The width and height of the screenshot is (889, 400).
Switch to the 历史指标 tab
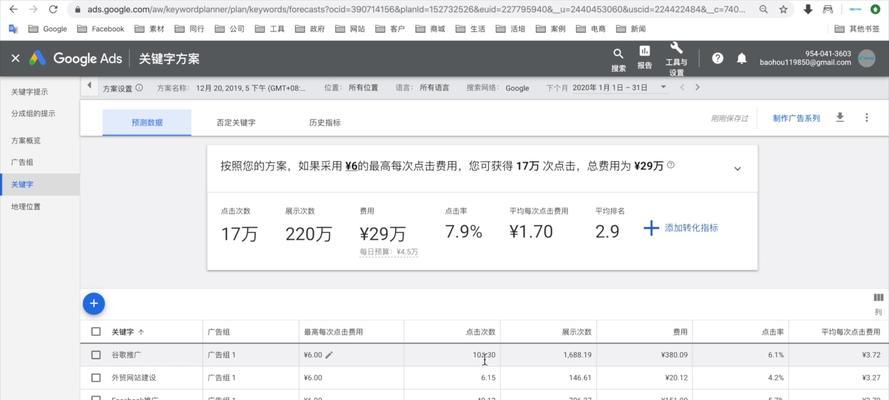(325, 122)
